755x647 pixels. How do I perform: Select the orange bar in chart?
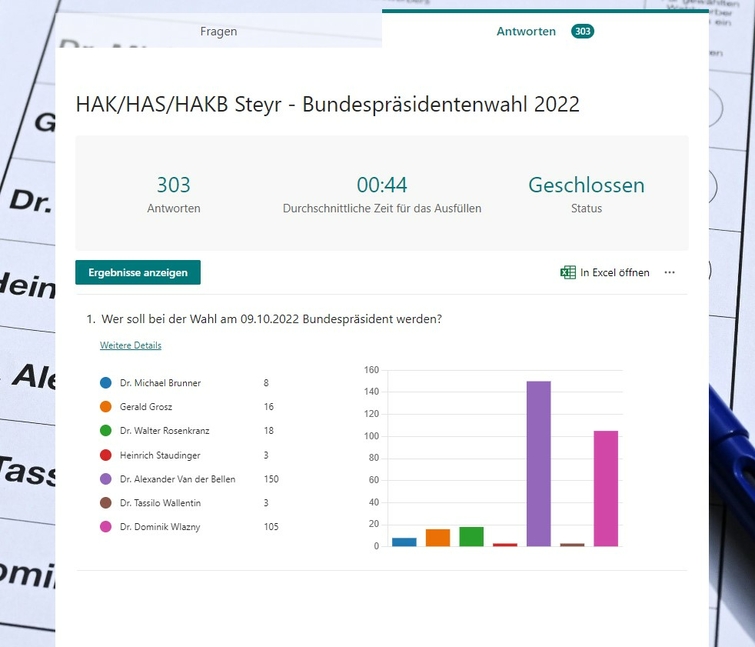click(x=438, y=538)
